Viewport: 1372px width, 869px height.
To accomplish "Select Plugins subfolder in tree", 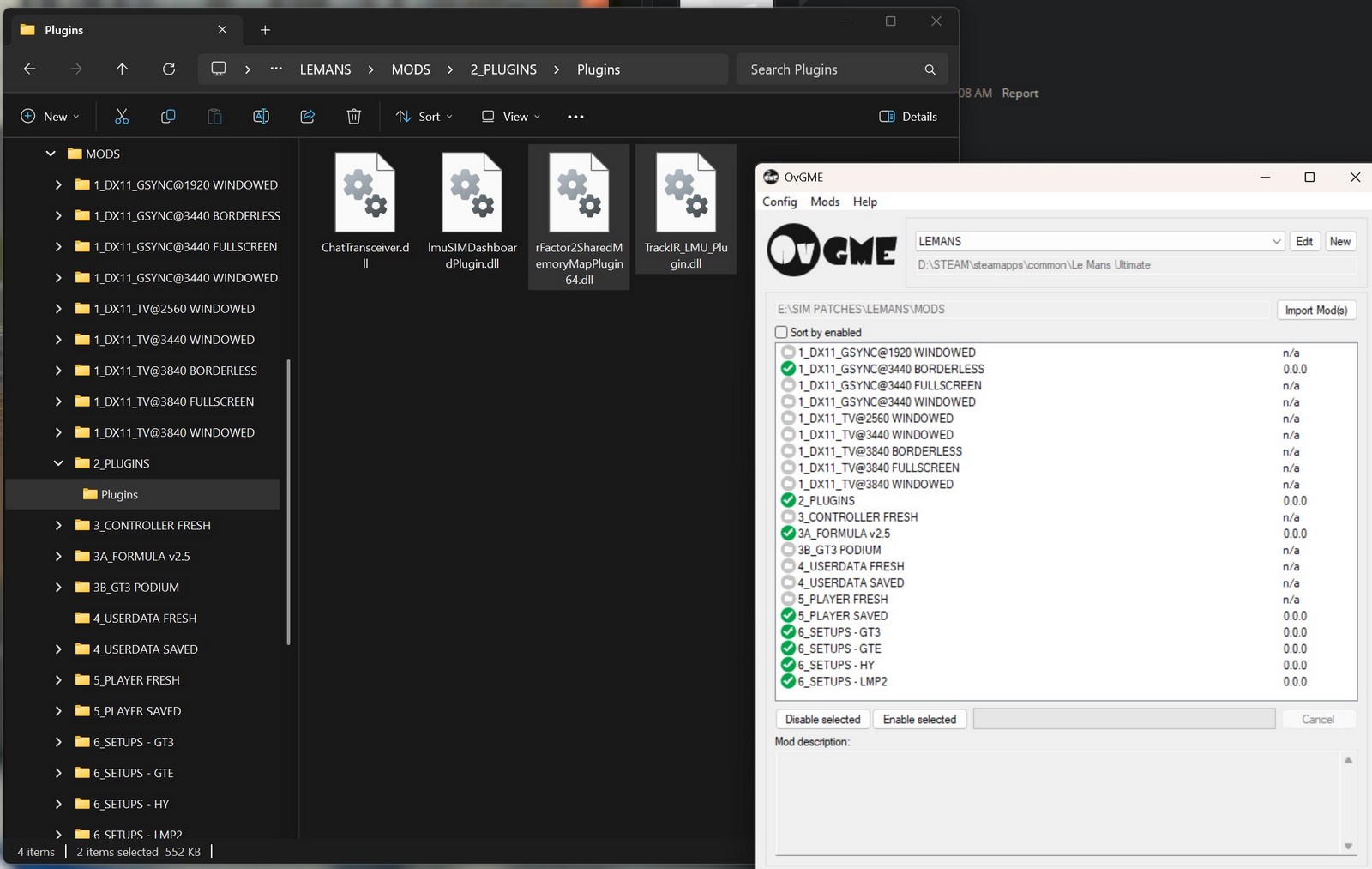I will [142, 494].
